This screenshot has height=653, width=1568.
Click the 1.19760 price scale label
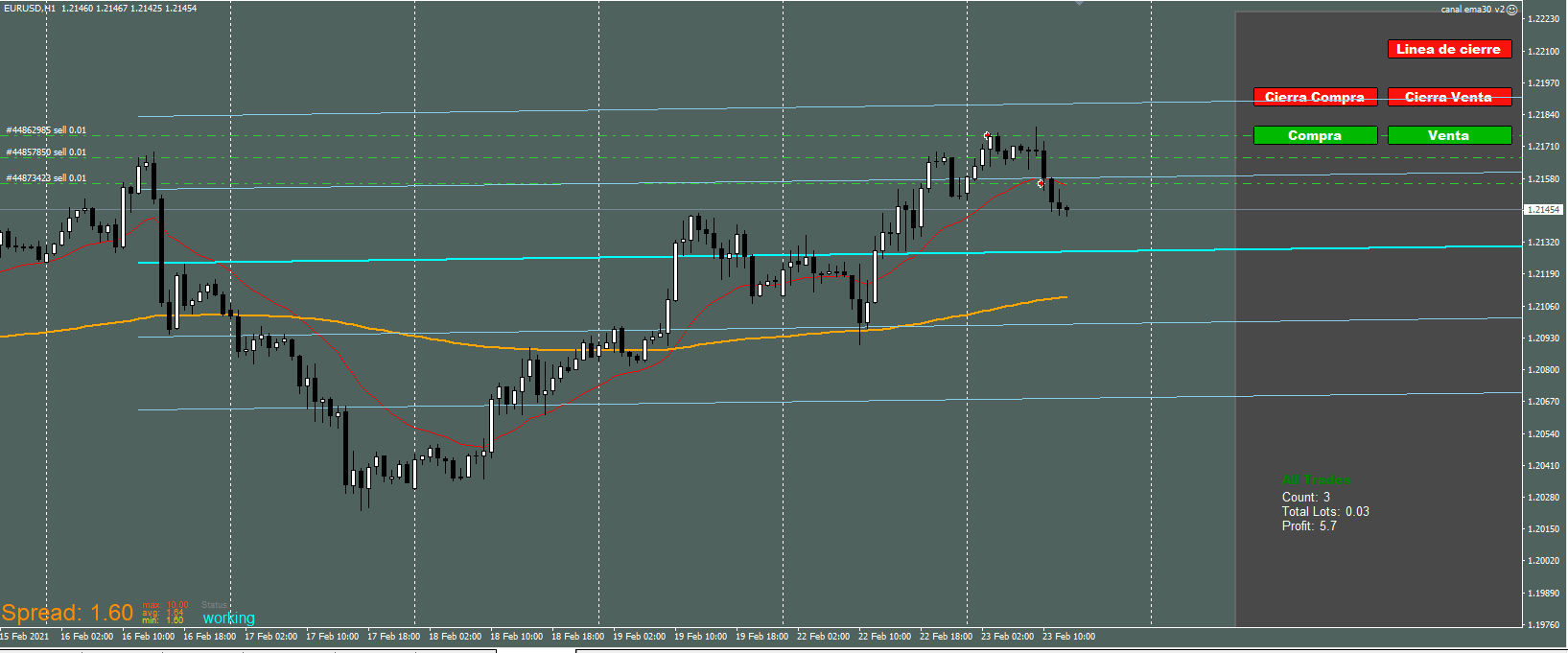coord(1543,624)
